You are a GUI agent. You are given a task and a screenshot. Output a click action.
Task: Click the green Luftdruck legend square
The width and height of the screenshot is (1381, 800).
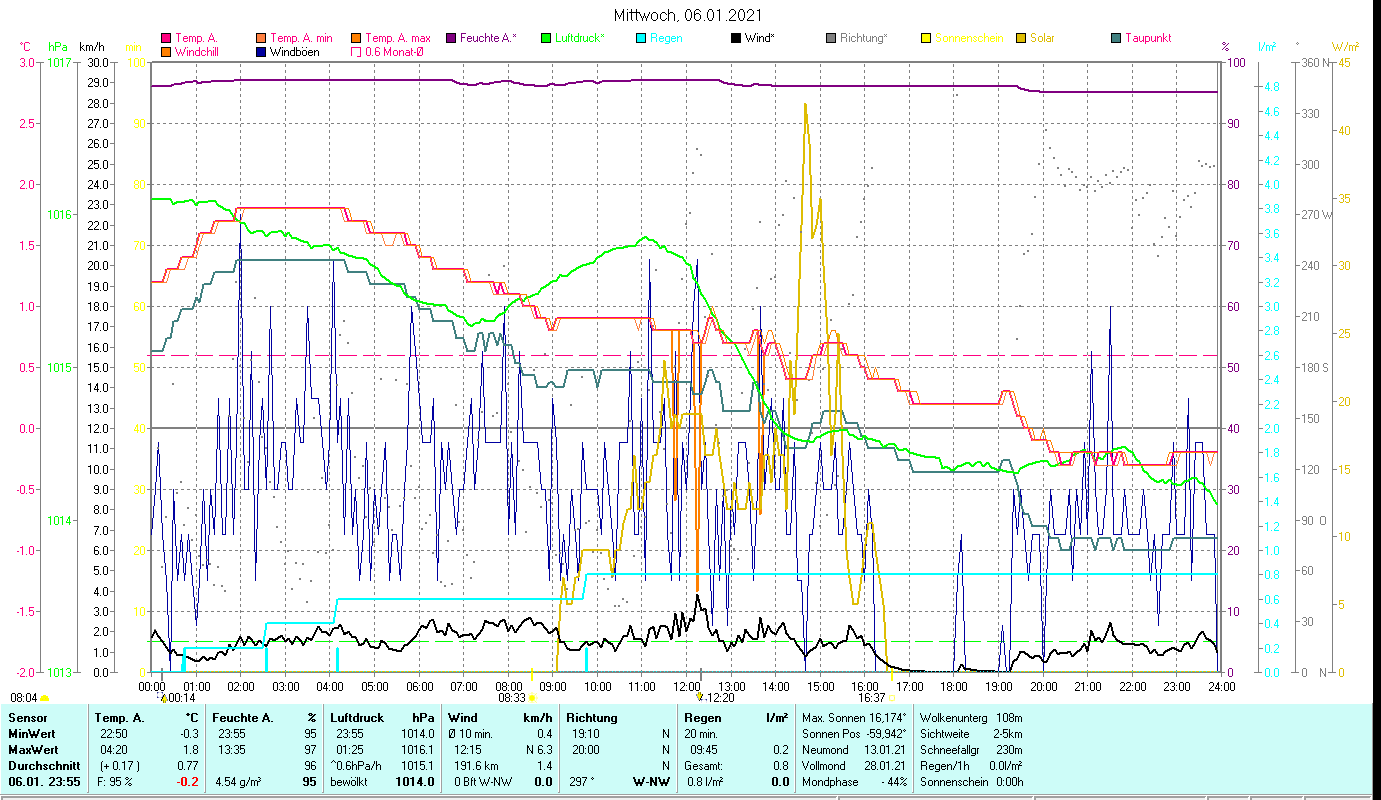(x=546, y=39)
